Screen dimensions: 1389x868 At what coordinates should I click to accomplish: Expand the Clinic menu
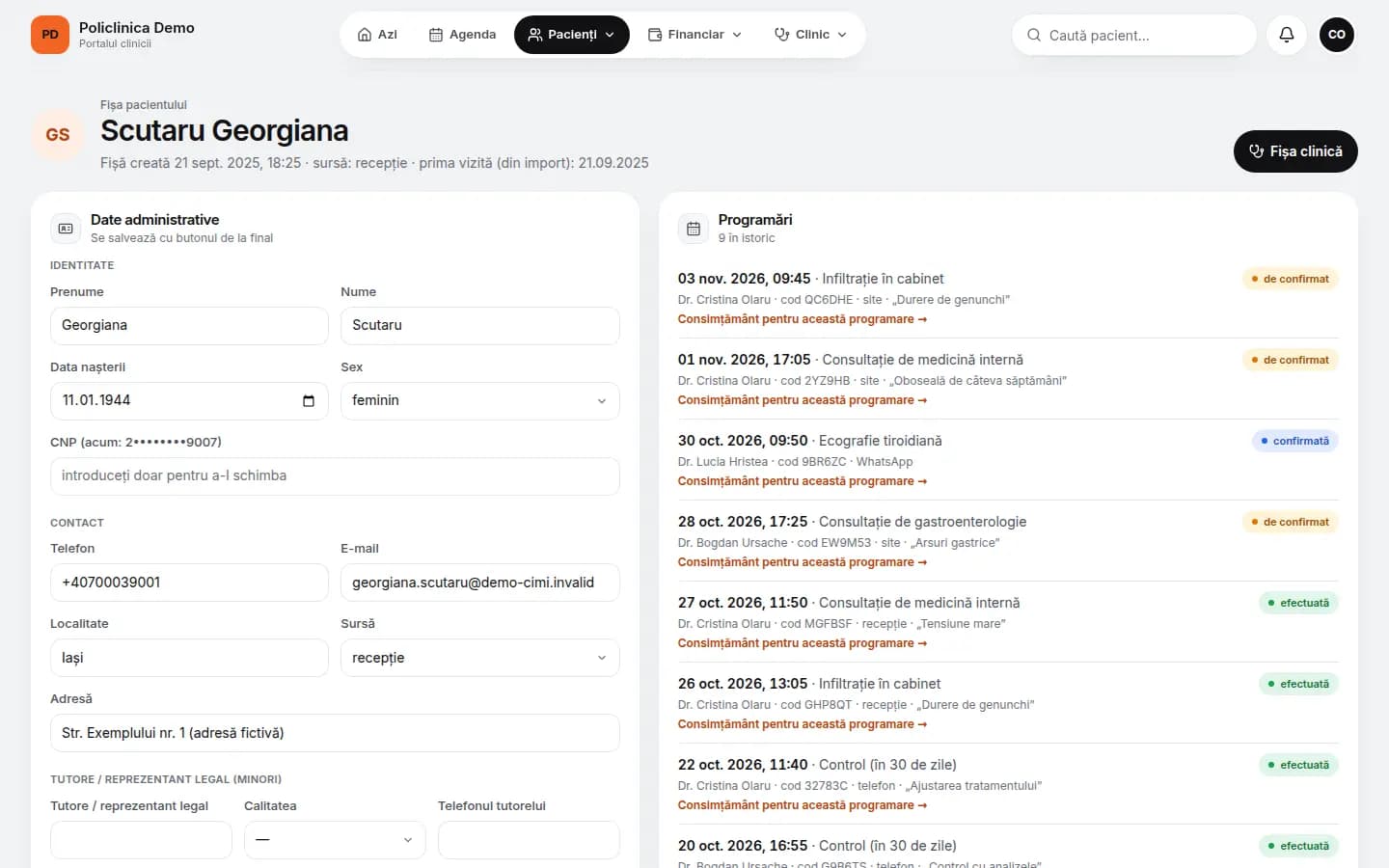coord(810,35)
